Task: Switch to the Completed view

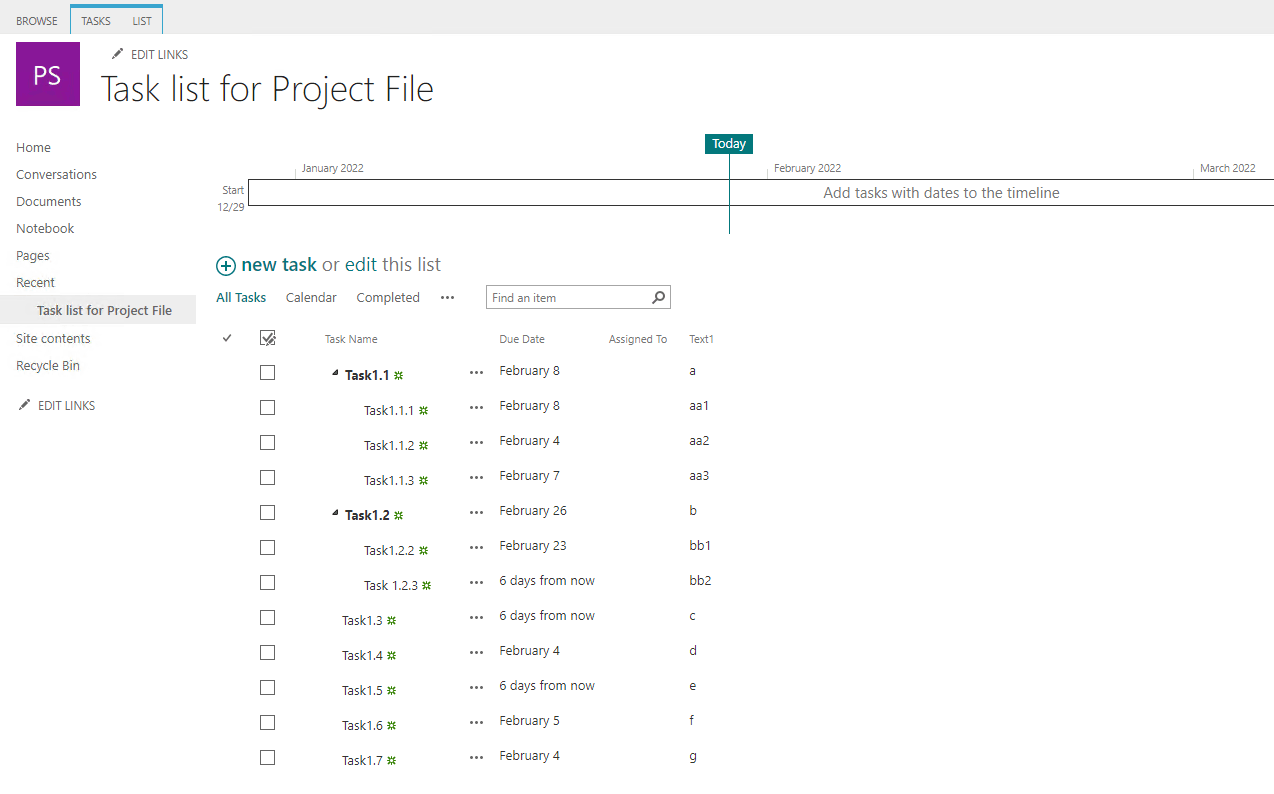Action: [388, 297]
